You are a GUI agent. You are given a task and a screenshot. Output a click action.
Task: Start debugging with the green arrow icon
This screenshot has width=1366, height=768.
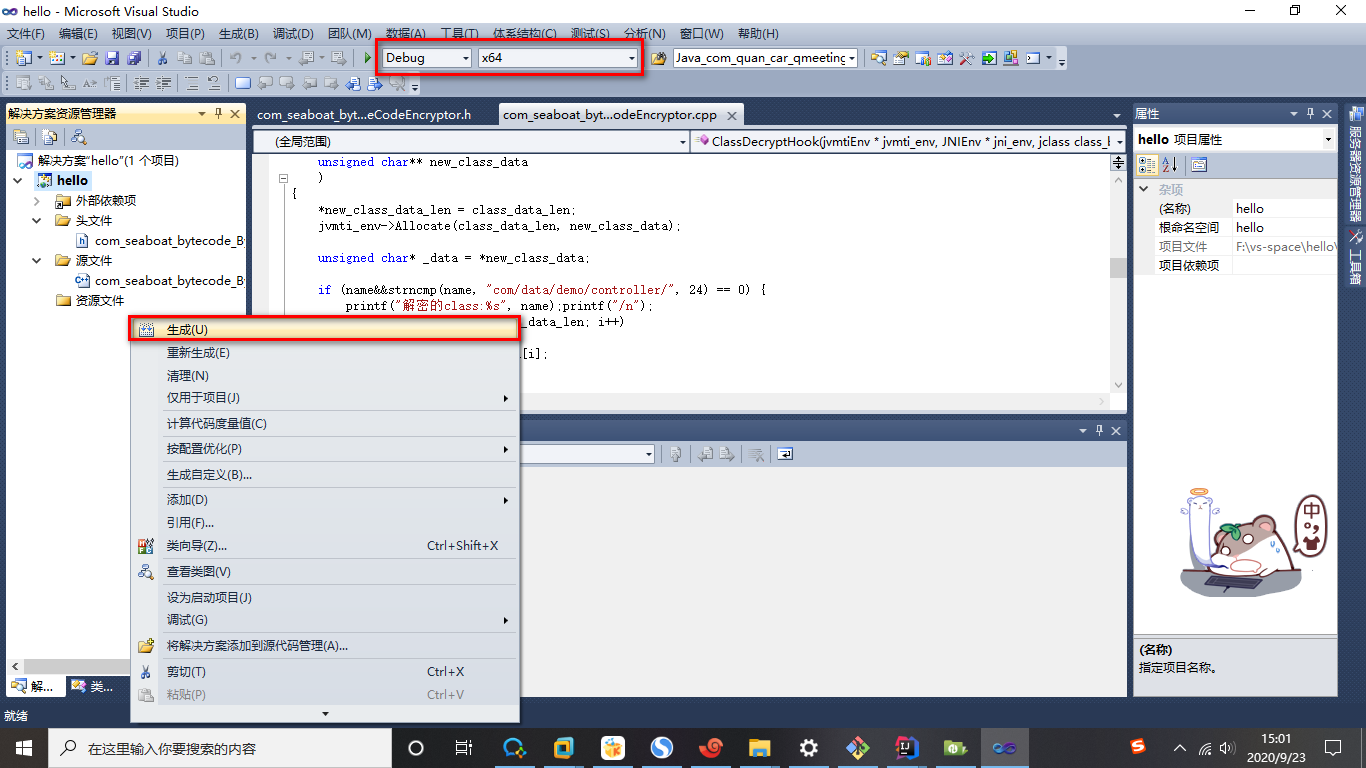pyautogui.click(x=367, y=57)
